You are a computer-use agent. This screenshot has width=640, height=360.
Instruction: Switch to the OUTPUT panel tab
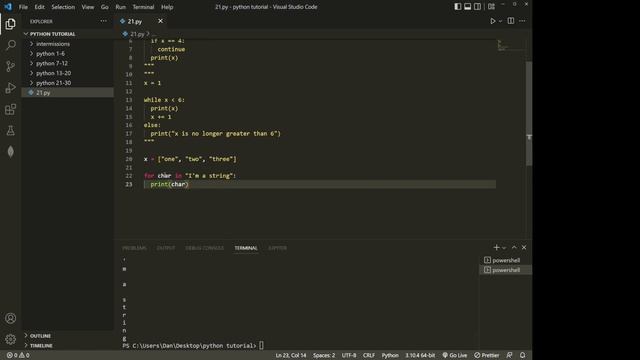(166, 248)
